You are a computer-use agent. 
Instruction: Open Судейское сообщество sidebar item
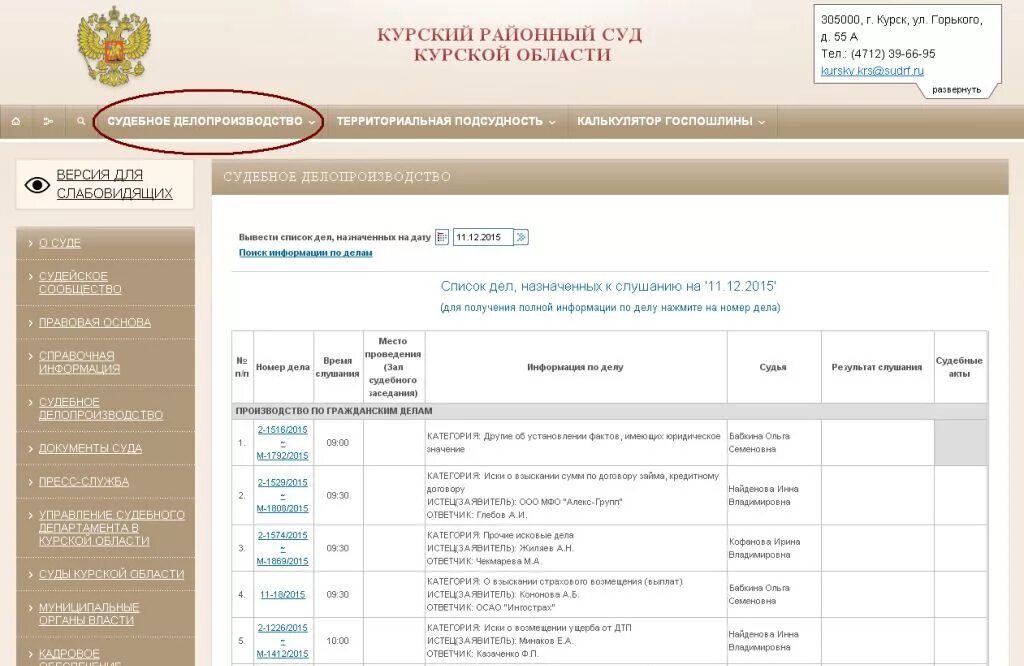pos(80,283)
